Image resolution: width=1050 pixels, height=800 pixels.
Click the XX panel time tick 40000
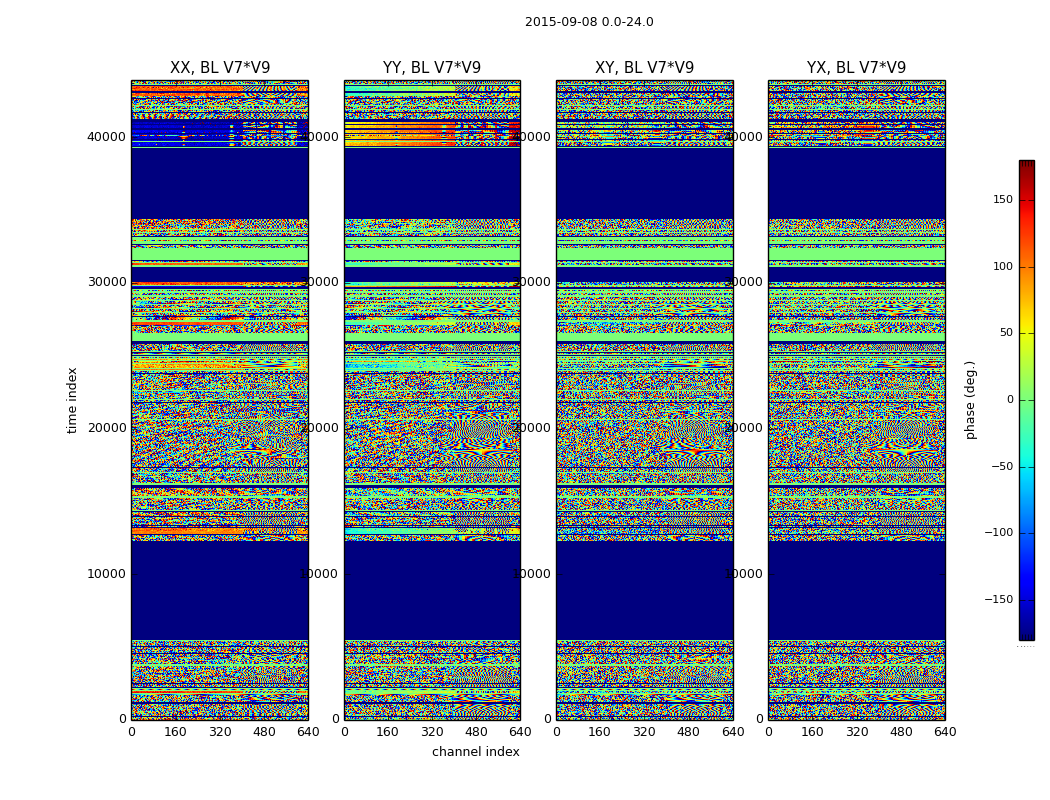[x=106, y=137]
